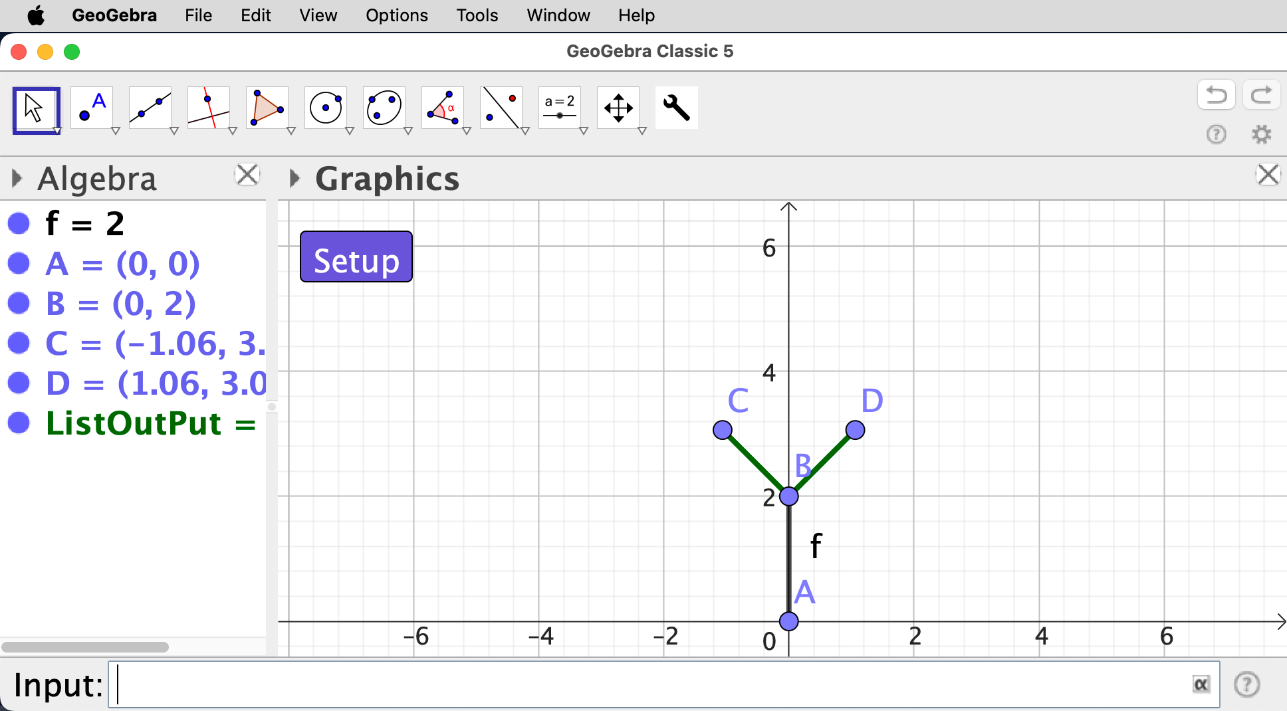Choose the Ellipse conic tool

coord(384,108)
